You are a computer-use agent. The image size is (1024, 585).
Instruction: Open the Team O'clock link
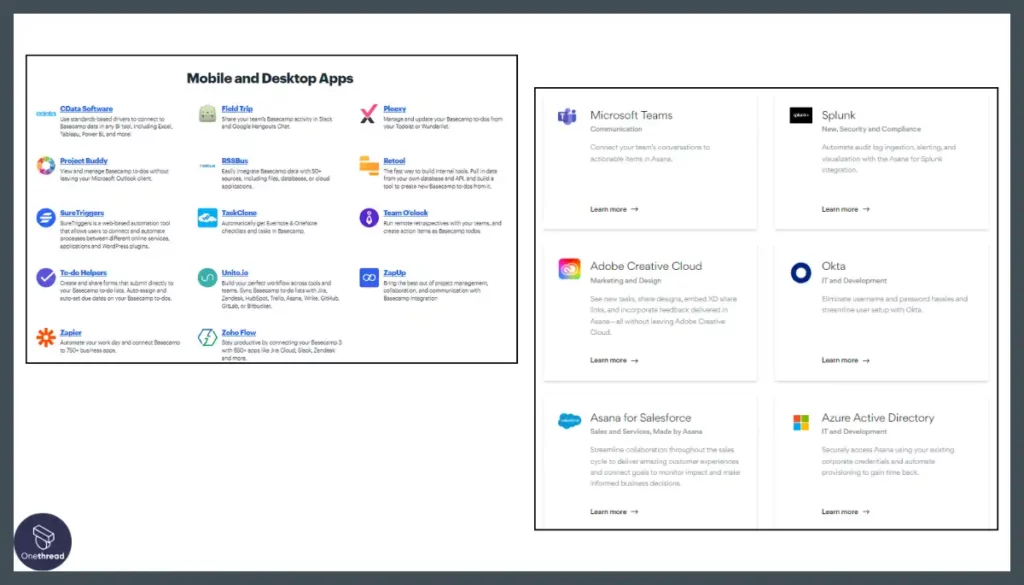(406, 213)
